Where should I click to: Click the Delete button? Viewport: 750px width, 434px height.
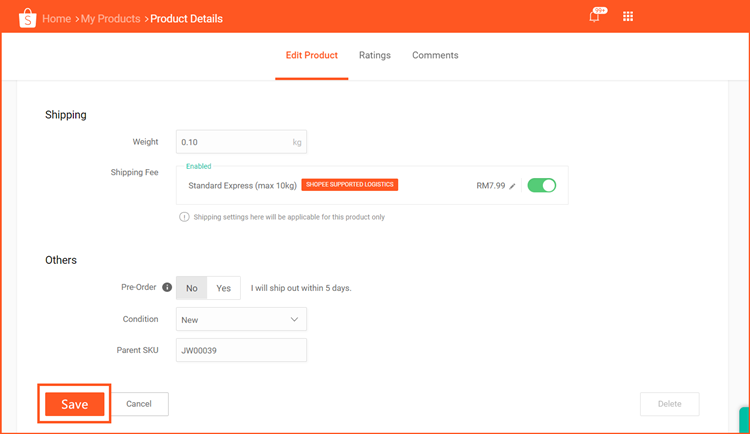tap(670, 404)
